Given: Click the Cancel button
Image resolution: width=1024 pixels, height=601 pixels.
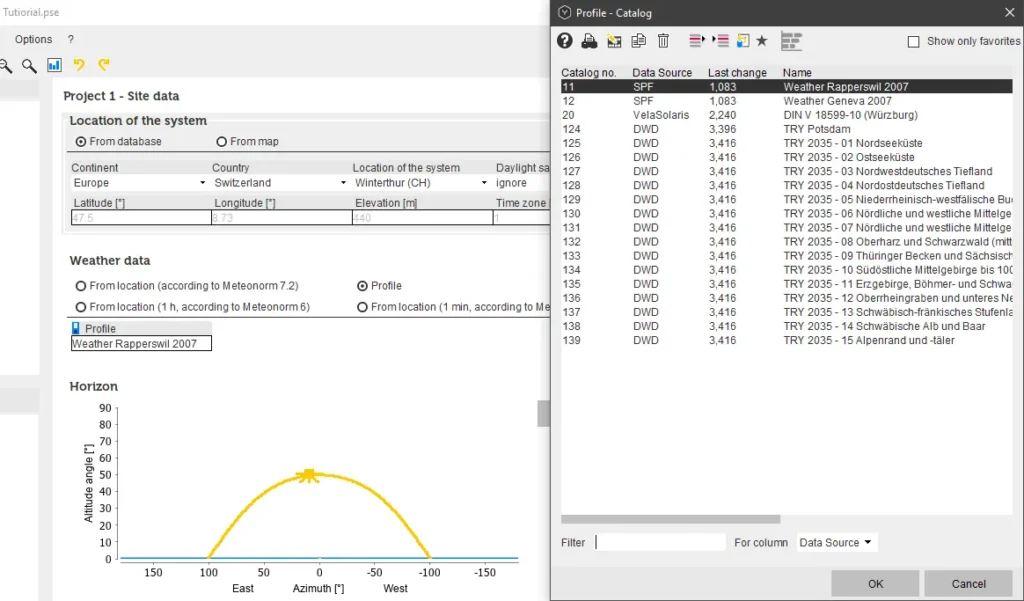Looking at the screenshot, I should tap(968, 584).
